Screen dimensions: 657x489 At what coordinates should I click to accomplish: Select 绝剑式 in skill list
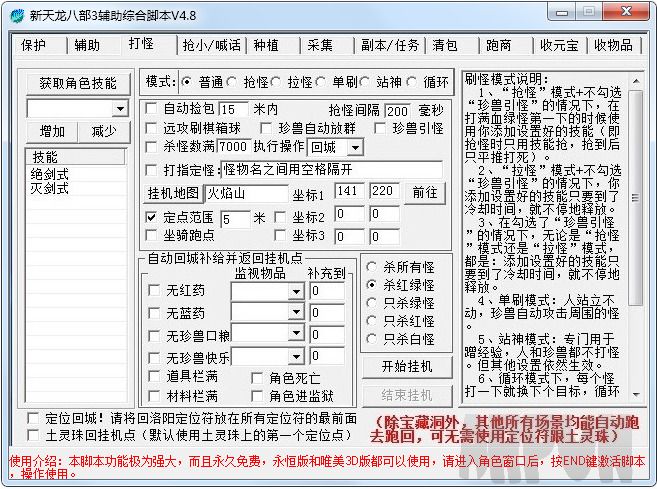point(49,174)
